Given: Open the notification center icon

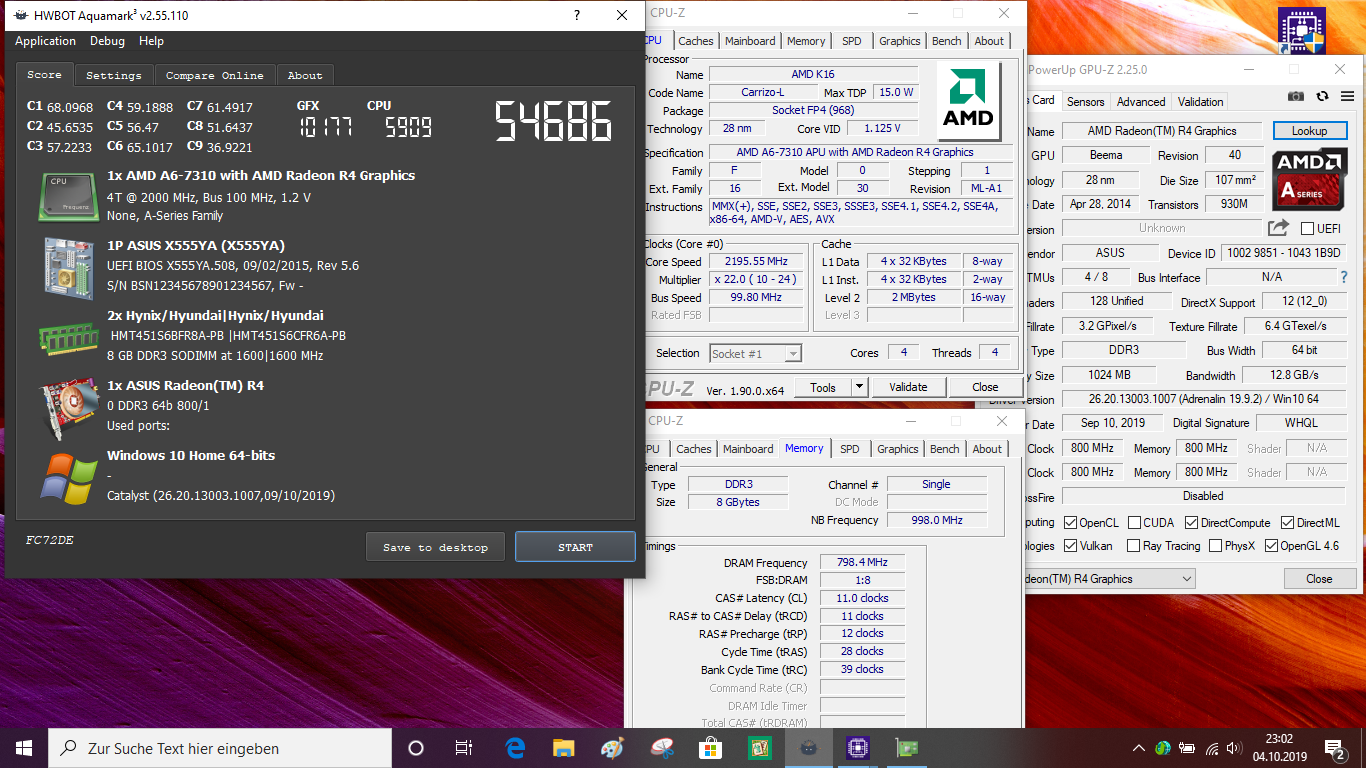Looking at the screenshot, I should click(x=1335, y=748).
